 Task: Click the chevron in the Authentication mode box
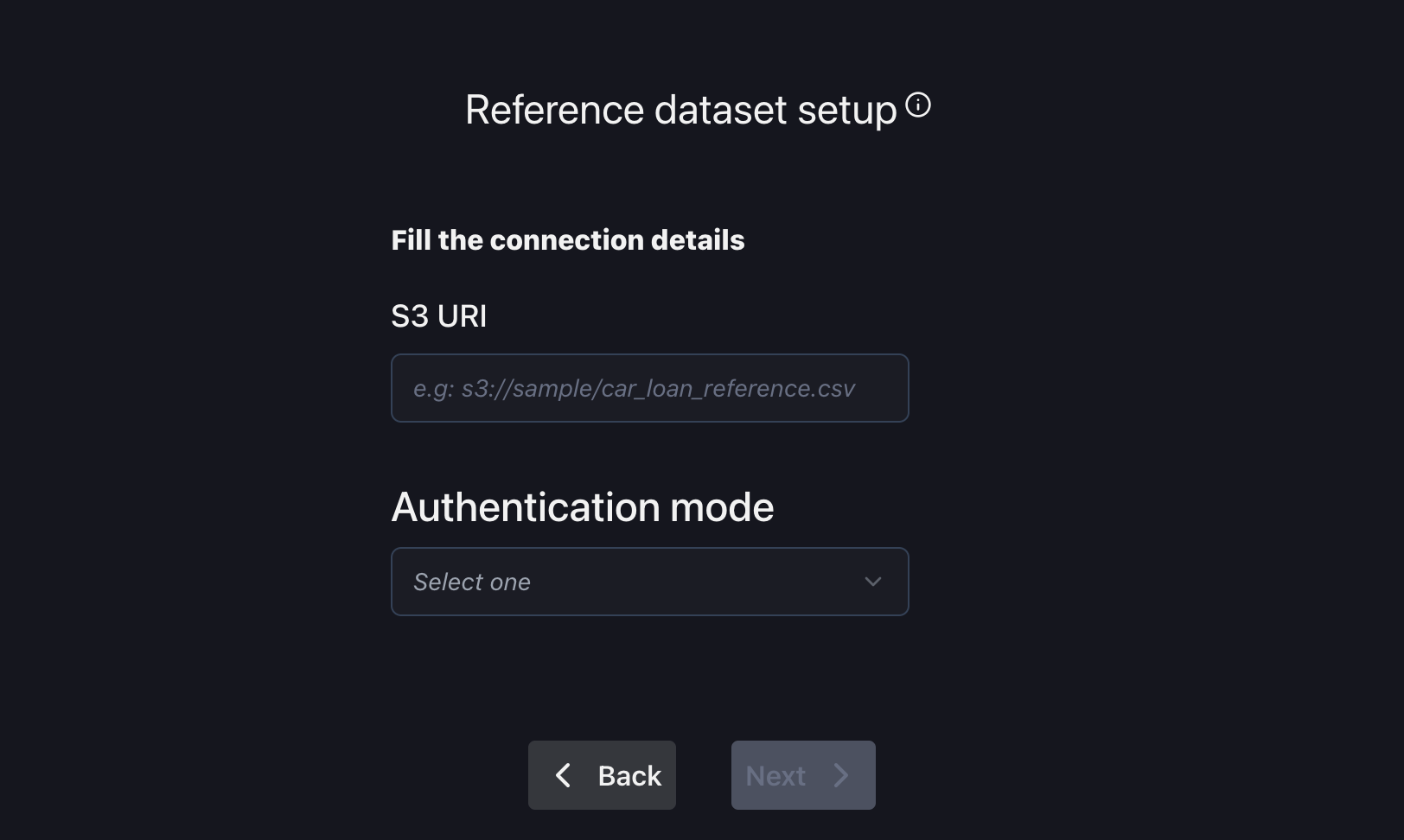pyautogui.click(x=873, y=582)
